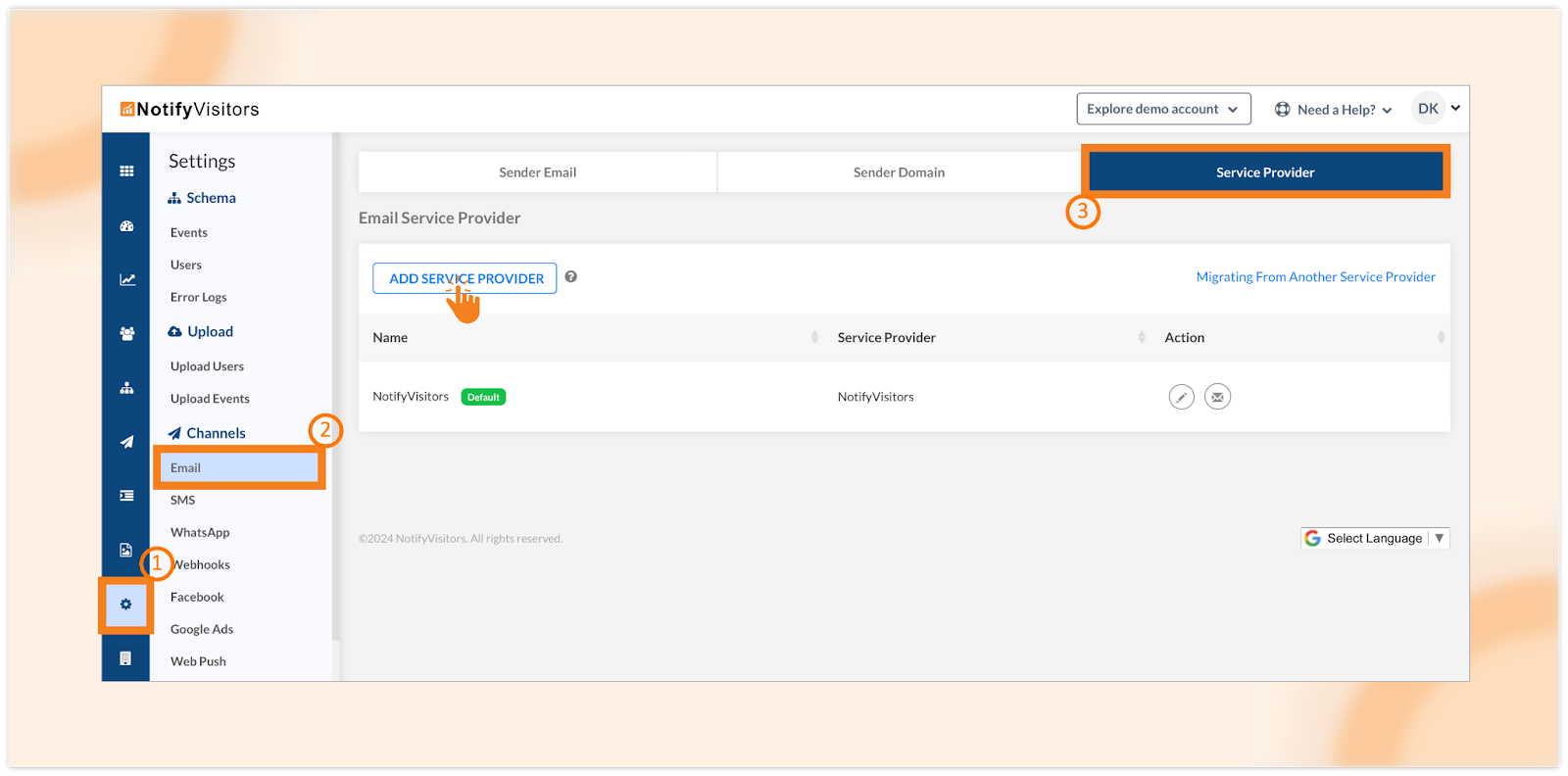Screen dimensions: 1568x776
Task: Open the list/indent icon in sidebar
Action: click(126, 496)
